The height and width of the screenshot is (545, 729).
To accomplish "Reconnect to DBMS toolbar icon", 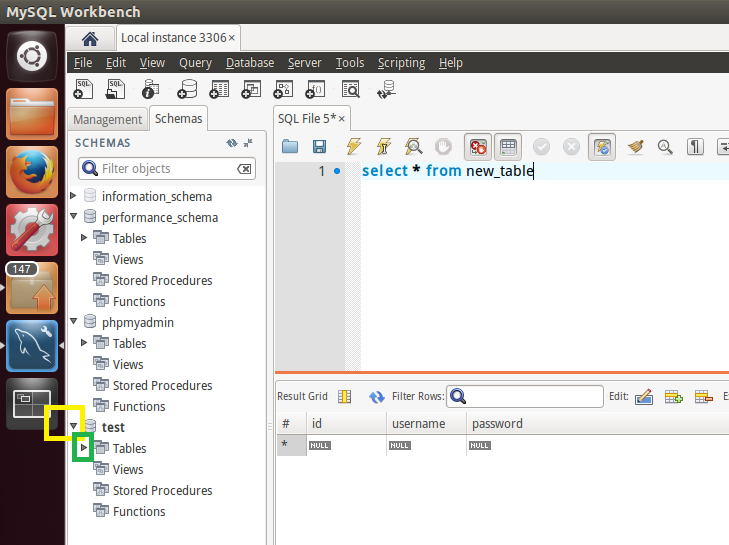I will pos(386,89).
